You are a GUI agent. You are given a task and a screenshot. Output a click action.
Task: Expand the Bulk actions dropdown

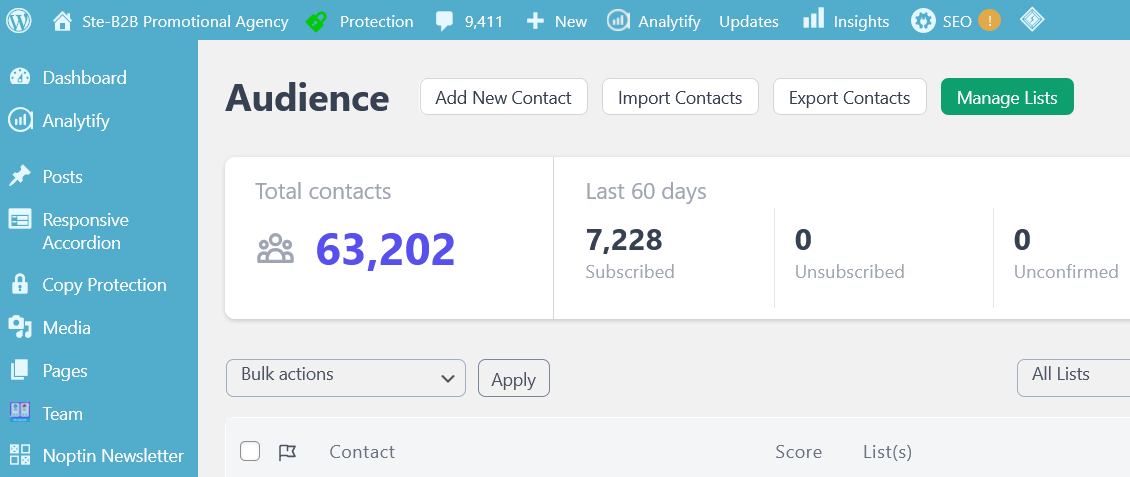click(x=346, y=378)
